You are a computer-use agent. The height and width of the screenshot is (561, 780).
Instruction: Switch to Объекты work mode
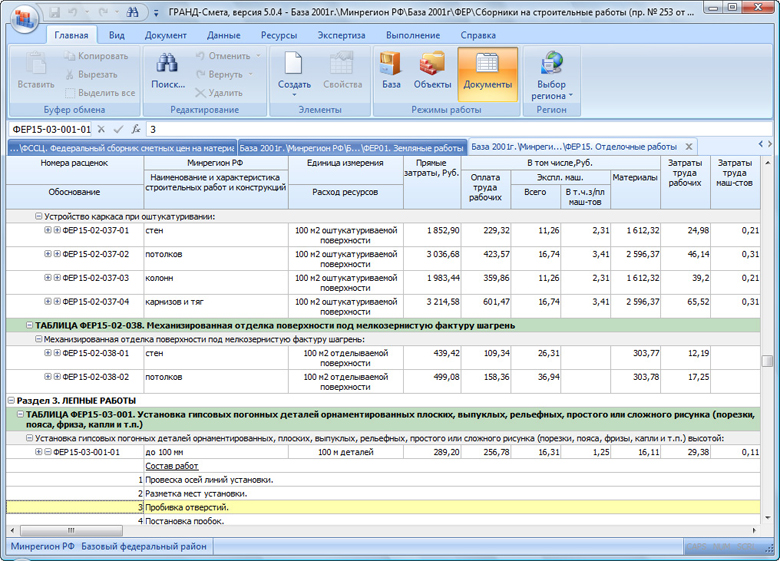tap(432, 71)
